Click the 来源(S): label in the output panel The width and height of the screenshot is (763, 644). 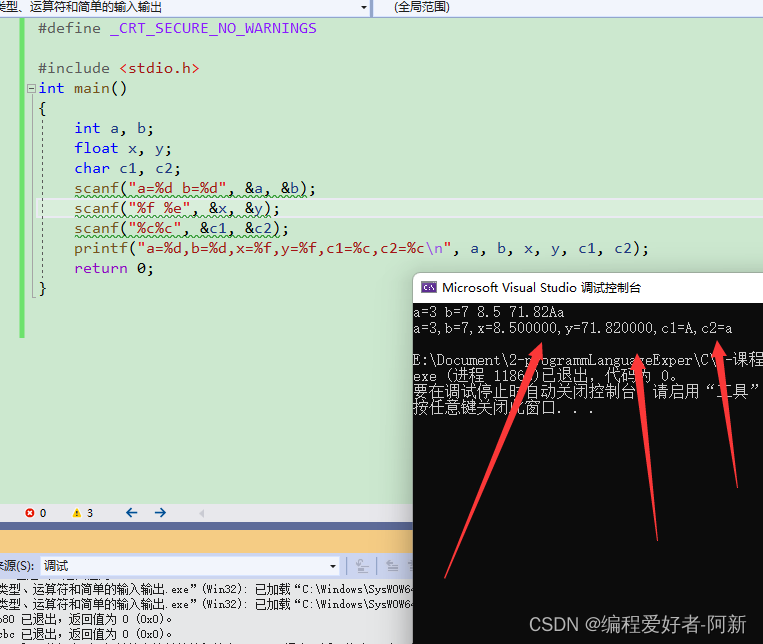pyautogui.click(x=17, y=566)
